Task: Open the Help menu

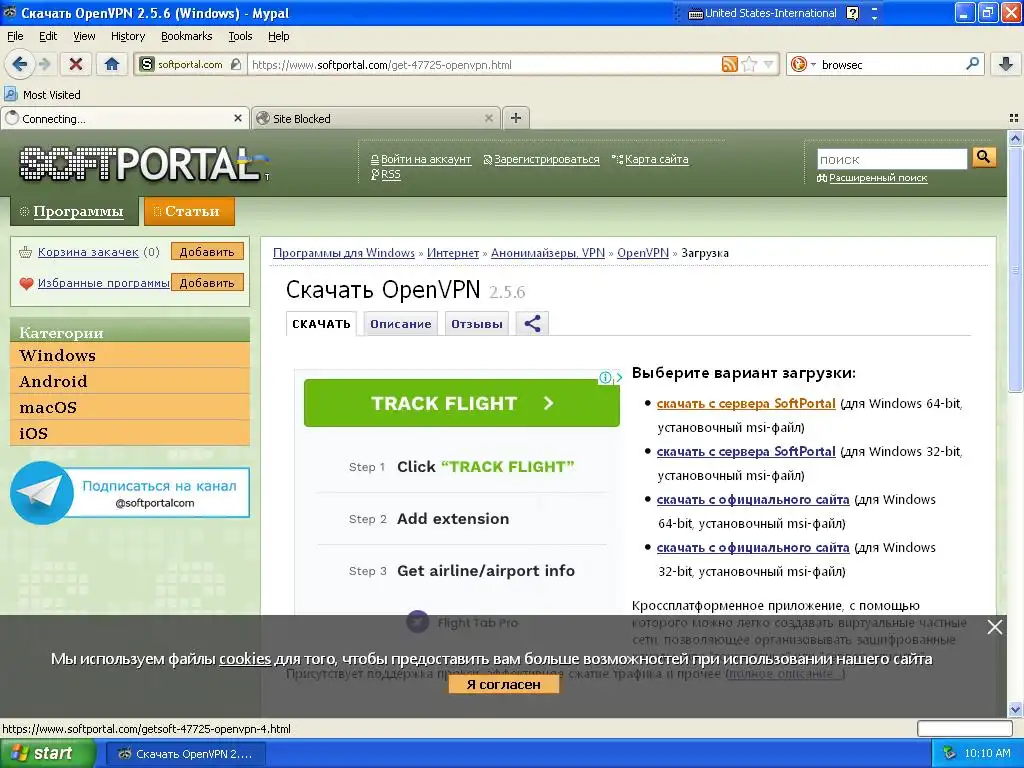Action: 279,36
